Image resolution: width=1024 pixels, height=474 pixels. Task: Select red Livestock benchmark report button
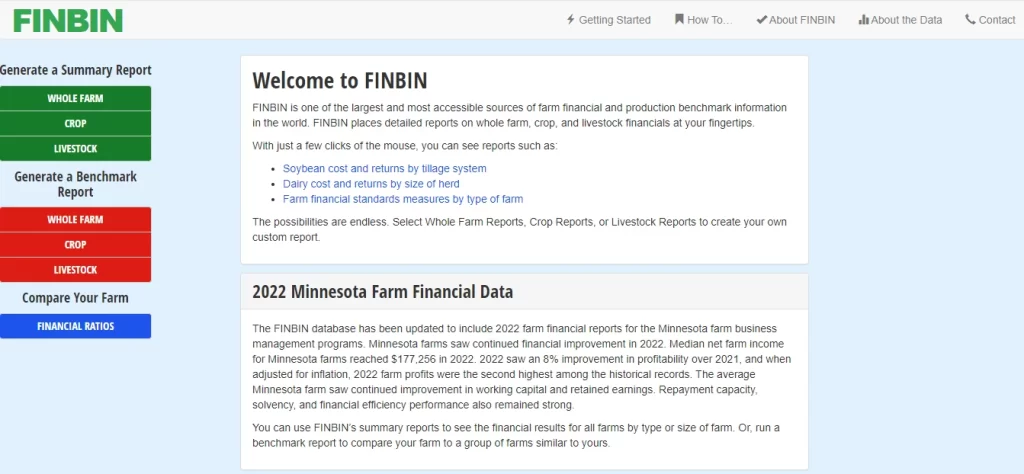[75, 270]
